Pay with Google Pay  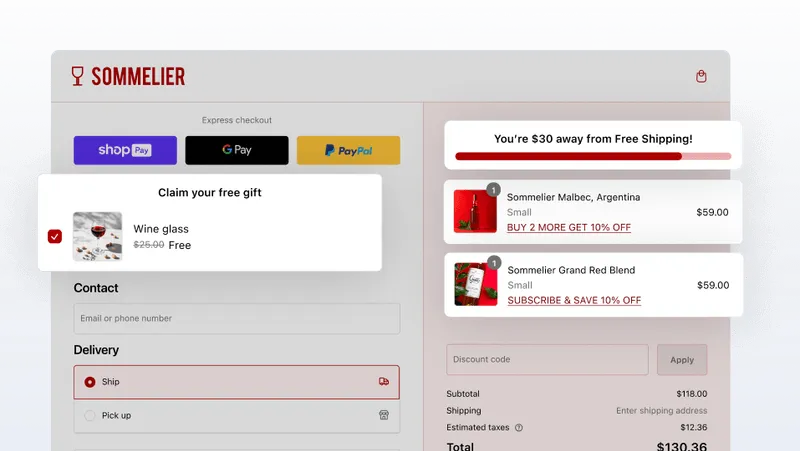[237, 150]
